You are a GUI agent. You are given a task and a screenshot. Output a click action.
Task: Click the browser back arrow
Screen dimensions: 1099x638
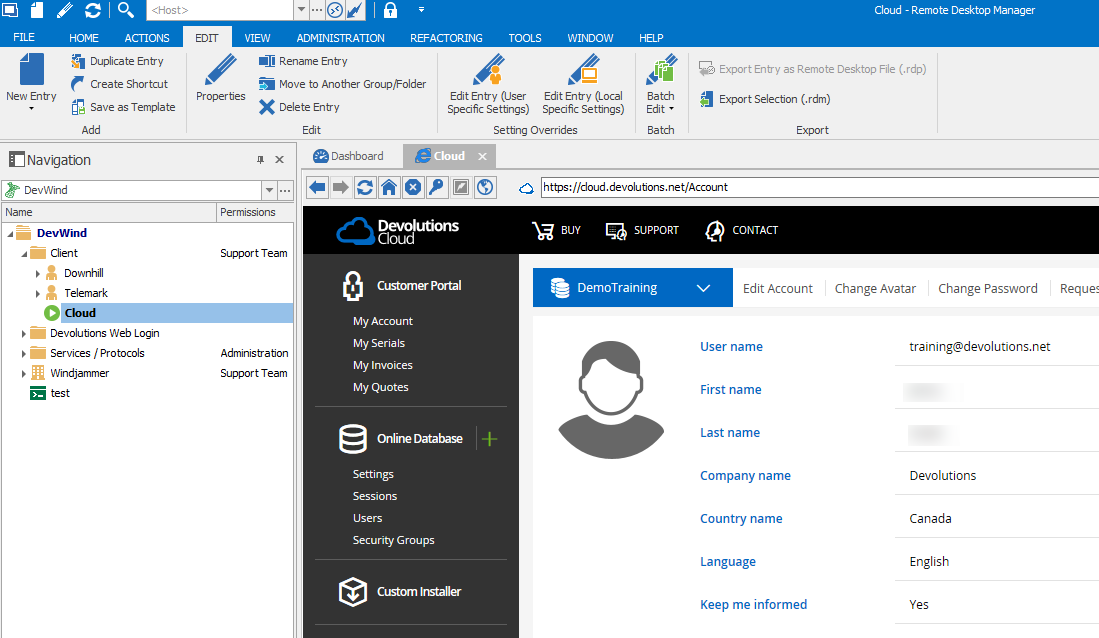(x=317, y=187)
